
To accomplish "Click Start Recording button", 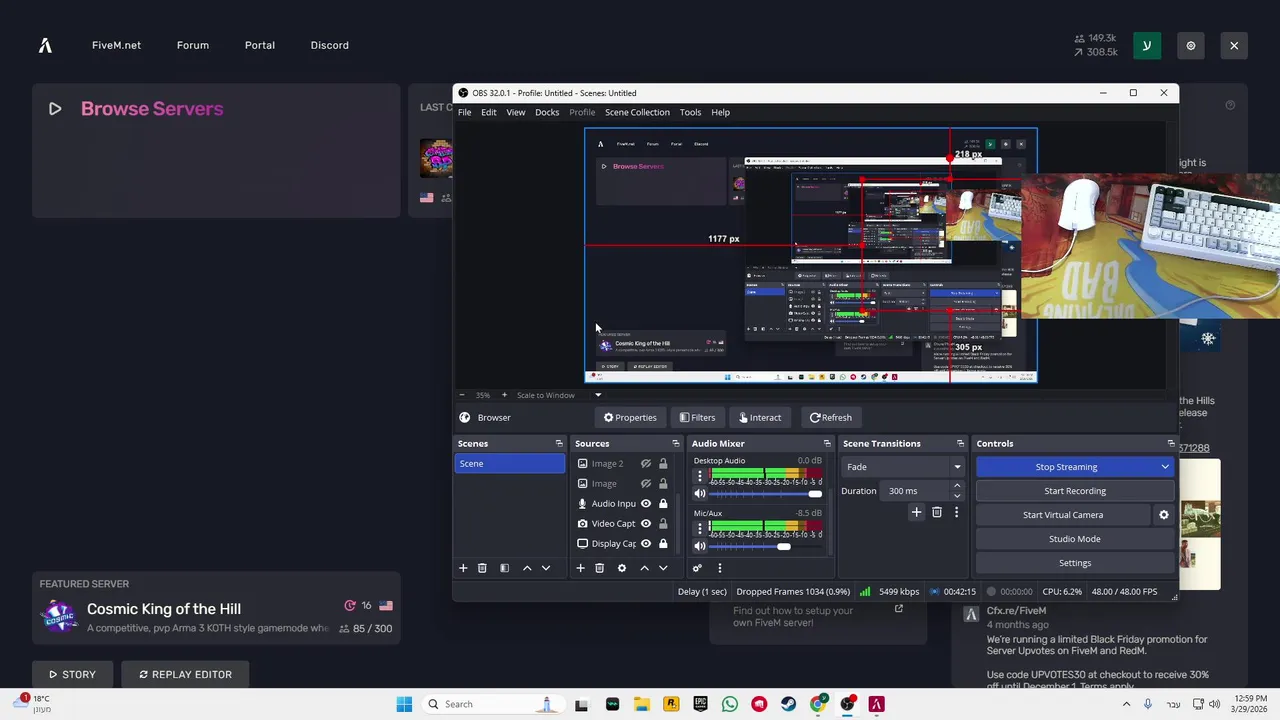I will click(x=1075, y=491).
